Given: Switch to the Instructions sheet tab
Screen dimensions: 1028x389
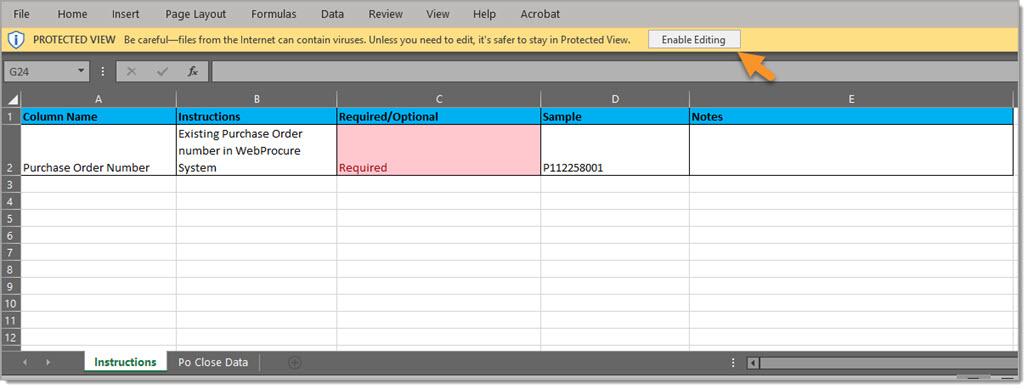Looking at the screenshot, I should [x=125, y=362].
